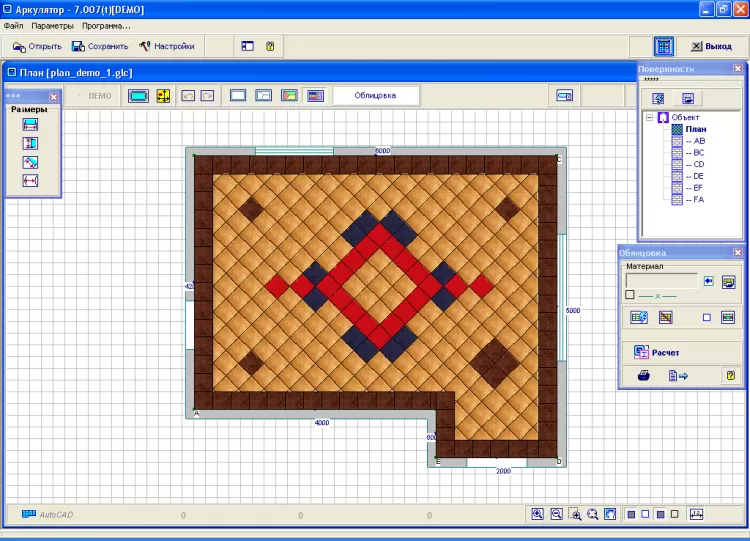Close the Размеры palette
Screen dimensions: 750x541
point(54,97)
